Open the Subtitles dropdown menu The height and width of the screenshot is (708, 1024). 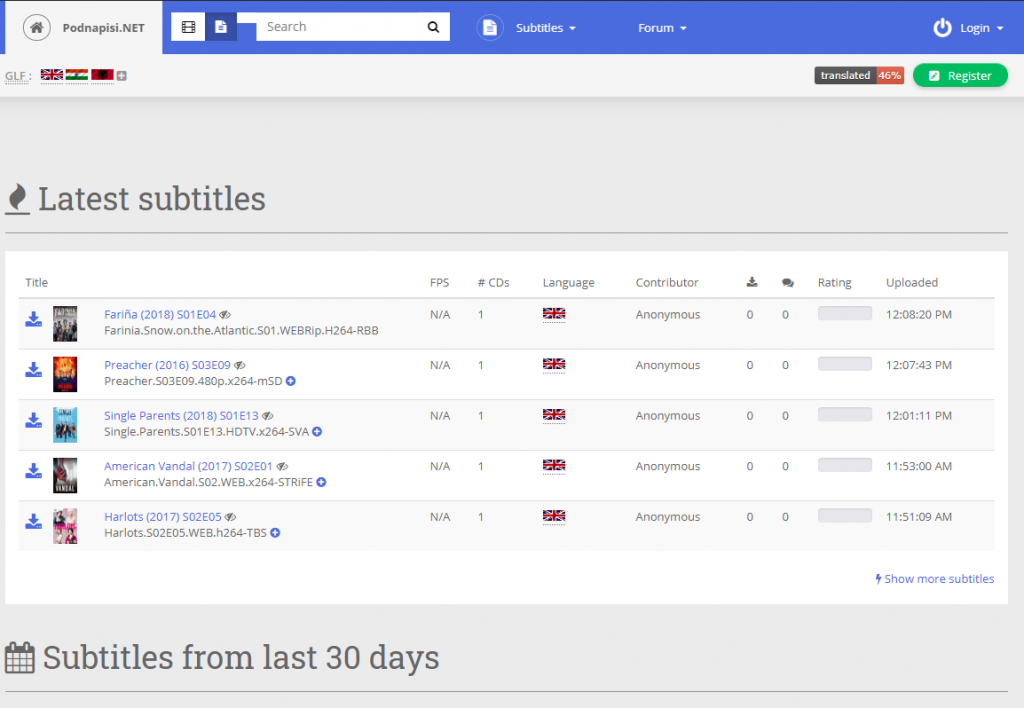click(x=545, y=28)
